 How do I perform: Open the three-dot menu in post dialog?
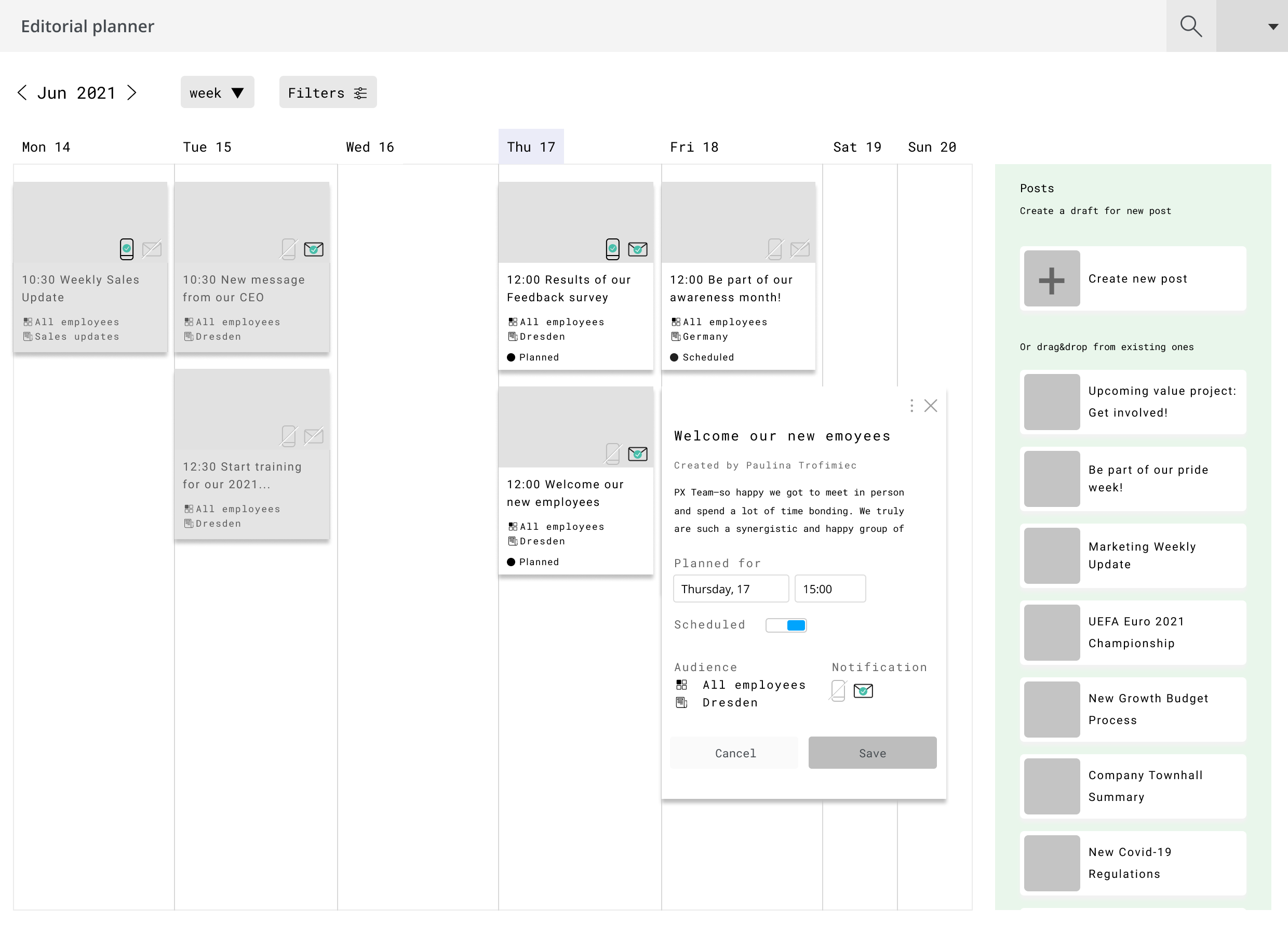[x=911, y=406]
